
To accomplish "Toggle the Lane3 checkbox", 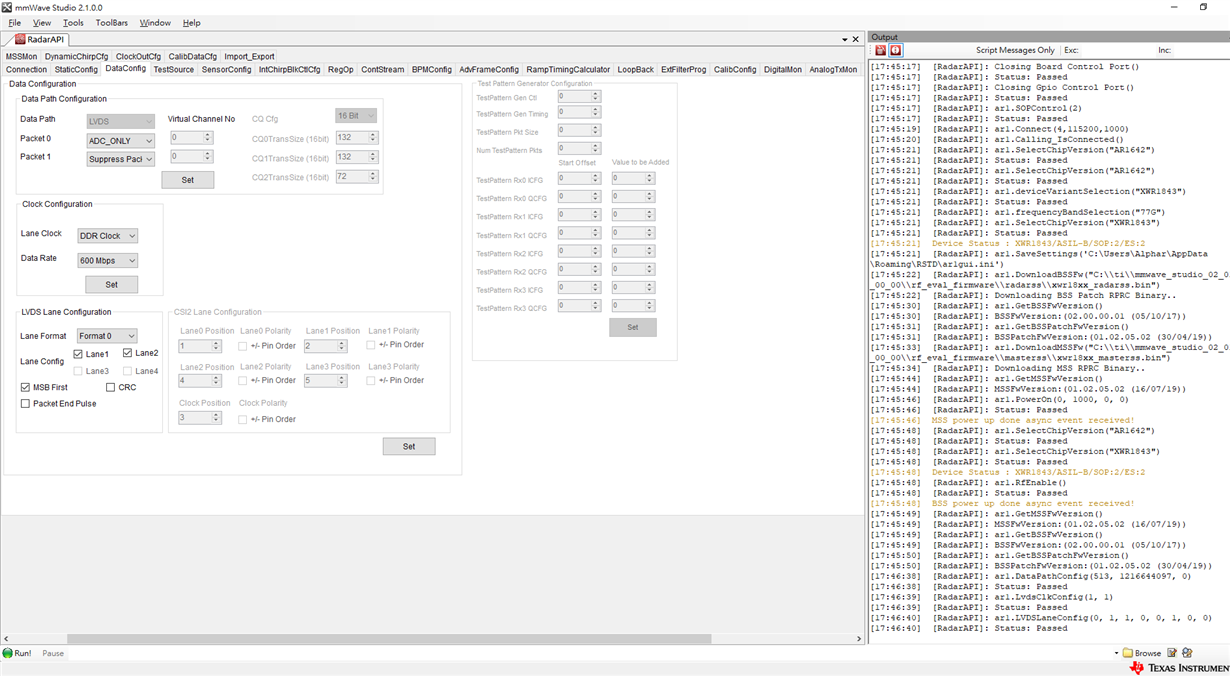I will pos(79,371).
